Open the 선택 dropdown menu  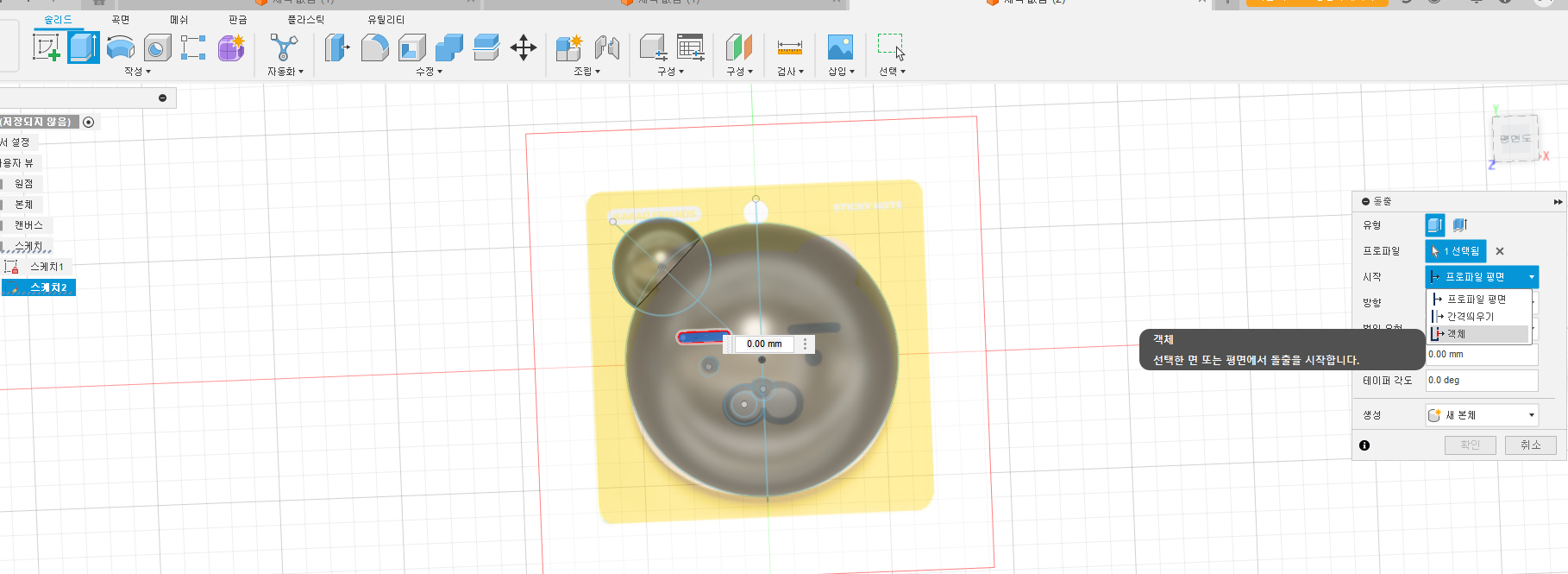(x=892, y=72)
